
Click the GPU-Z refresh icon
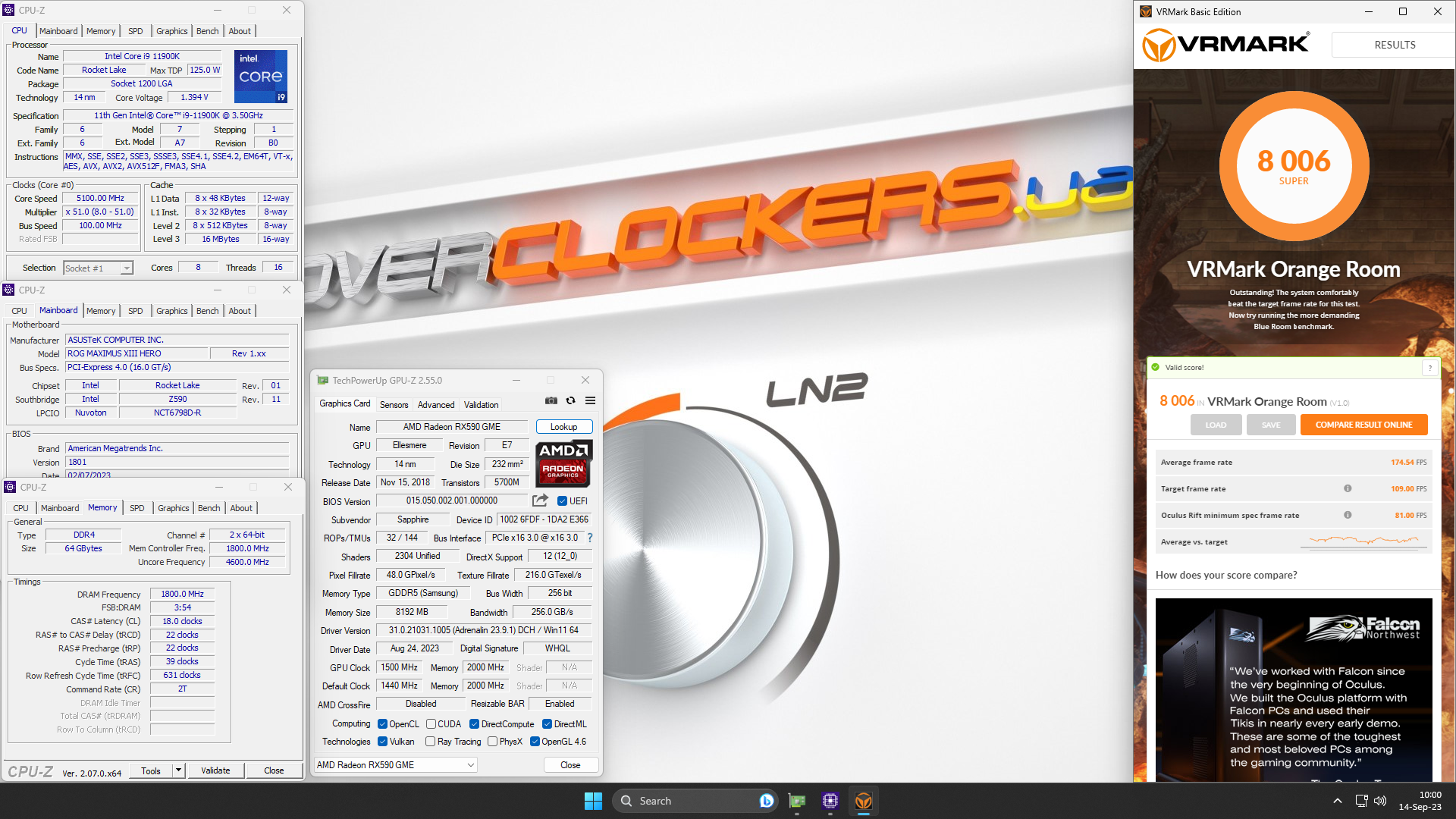pyautogui.click(x=571, y=400)
